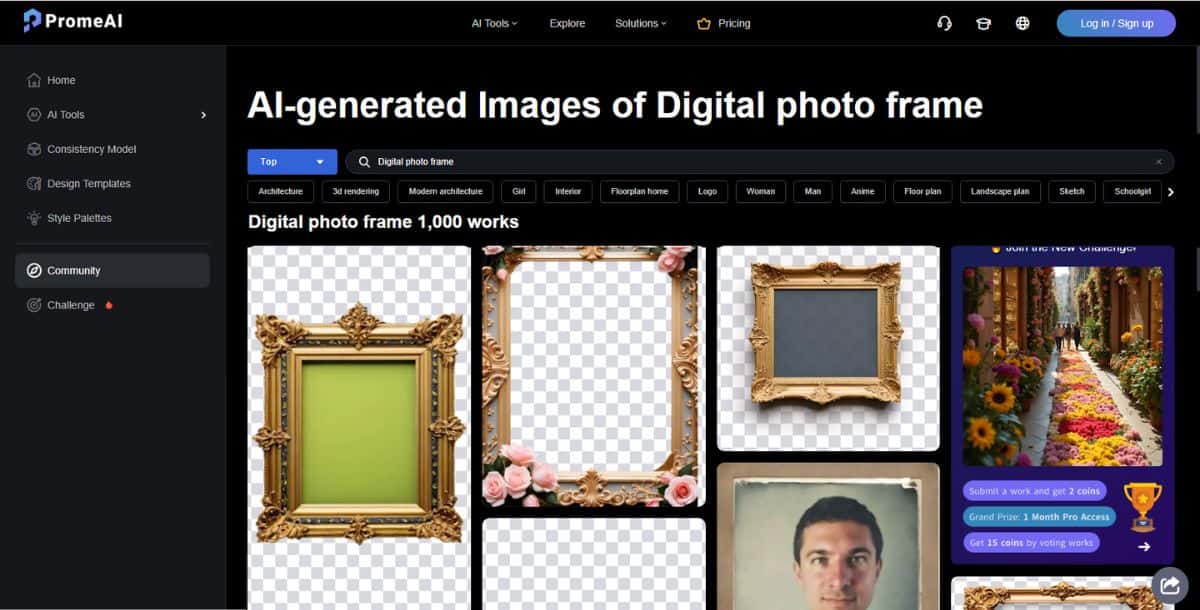Expand AI Tools sidebar chevron
This screenshot has height=610, width=1200.
(203, 115)
